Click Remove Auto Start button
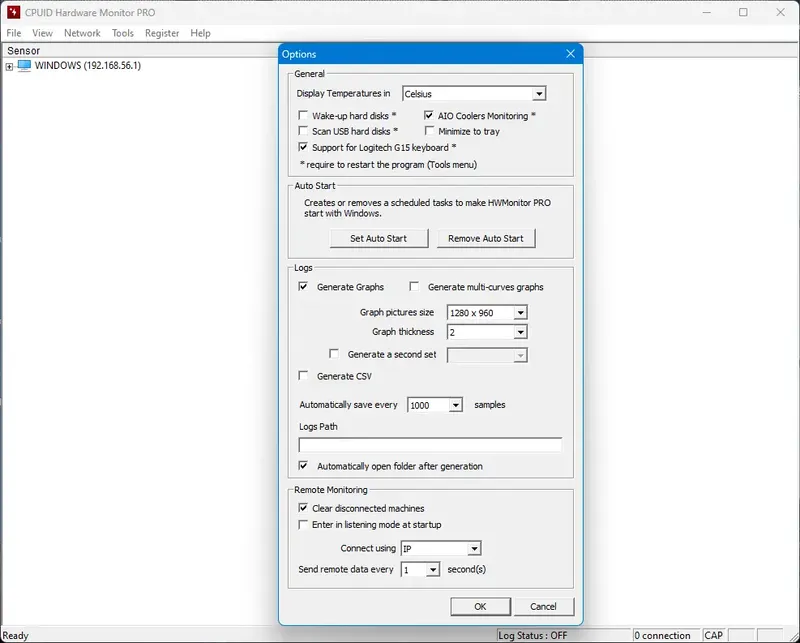Viewport: 800px width, 643px height. pos(486,238)
